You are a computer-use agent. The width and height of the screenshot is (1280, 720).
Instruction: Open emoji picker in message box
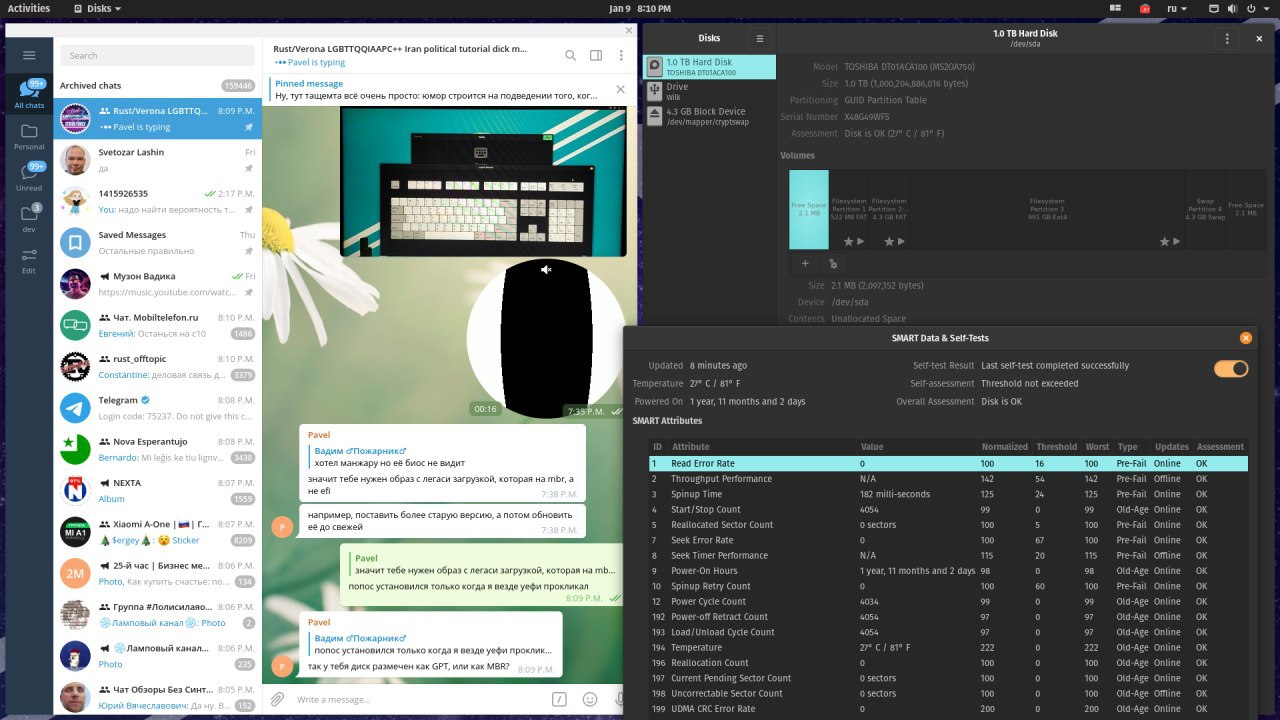click(590, 699)
